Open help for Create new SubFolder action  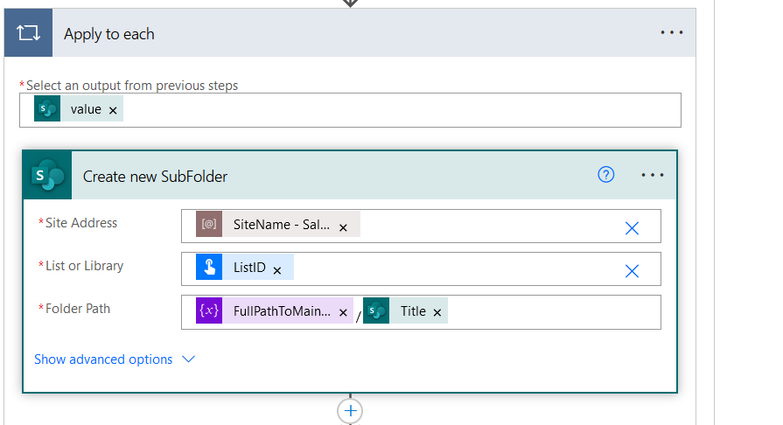606,175
